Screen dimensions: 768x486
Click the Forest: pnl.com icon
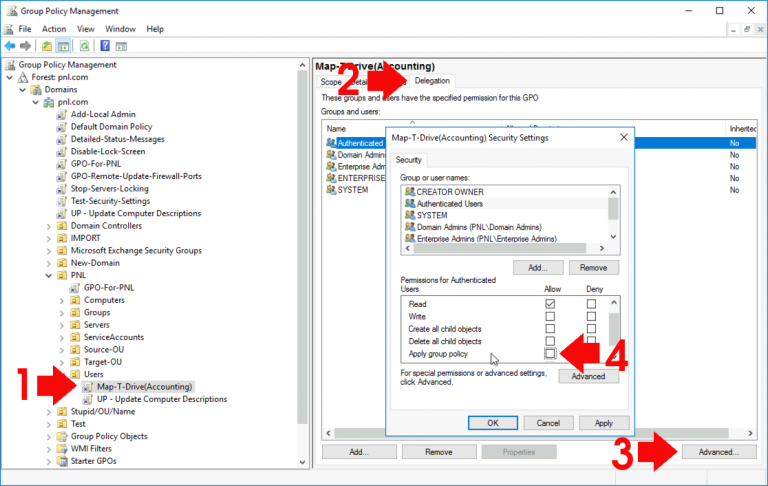[23, 77]
